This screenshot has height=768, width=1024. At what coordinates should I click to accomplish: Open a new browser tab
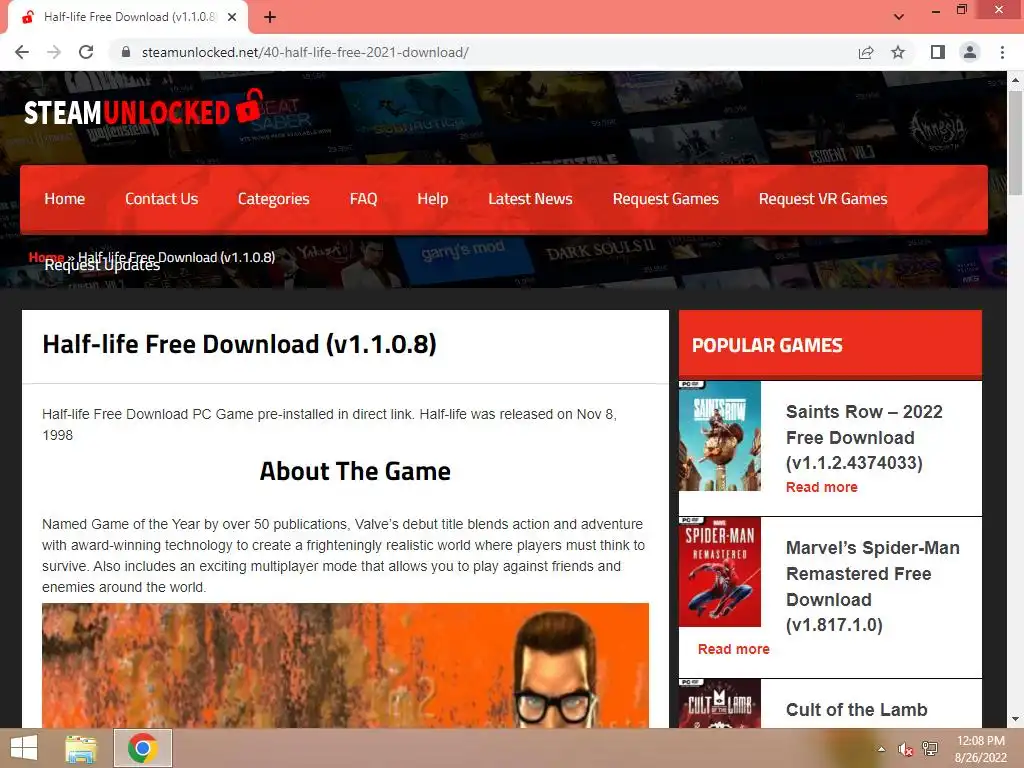(270, 17)
